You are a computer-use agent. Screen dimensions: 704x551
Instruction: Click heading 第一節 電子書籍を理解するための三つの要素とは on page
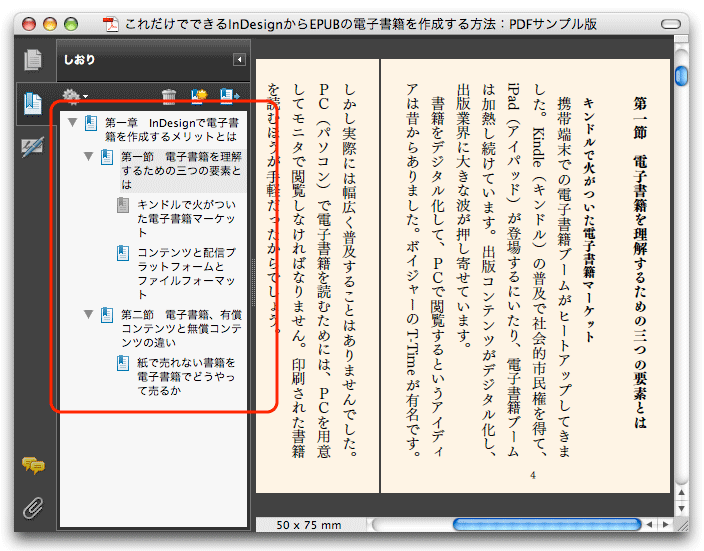tap(640, 262)
